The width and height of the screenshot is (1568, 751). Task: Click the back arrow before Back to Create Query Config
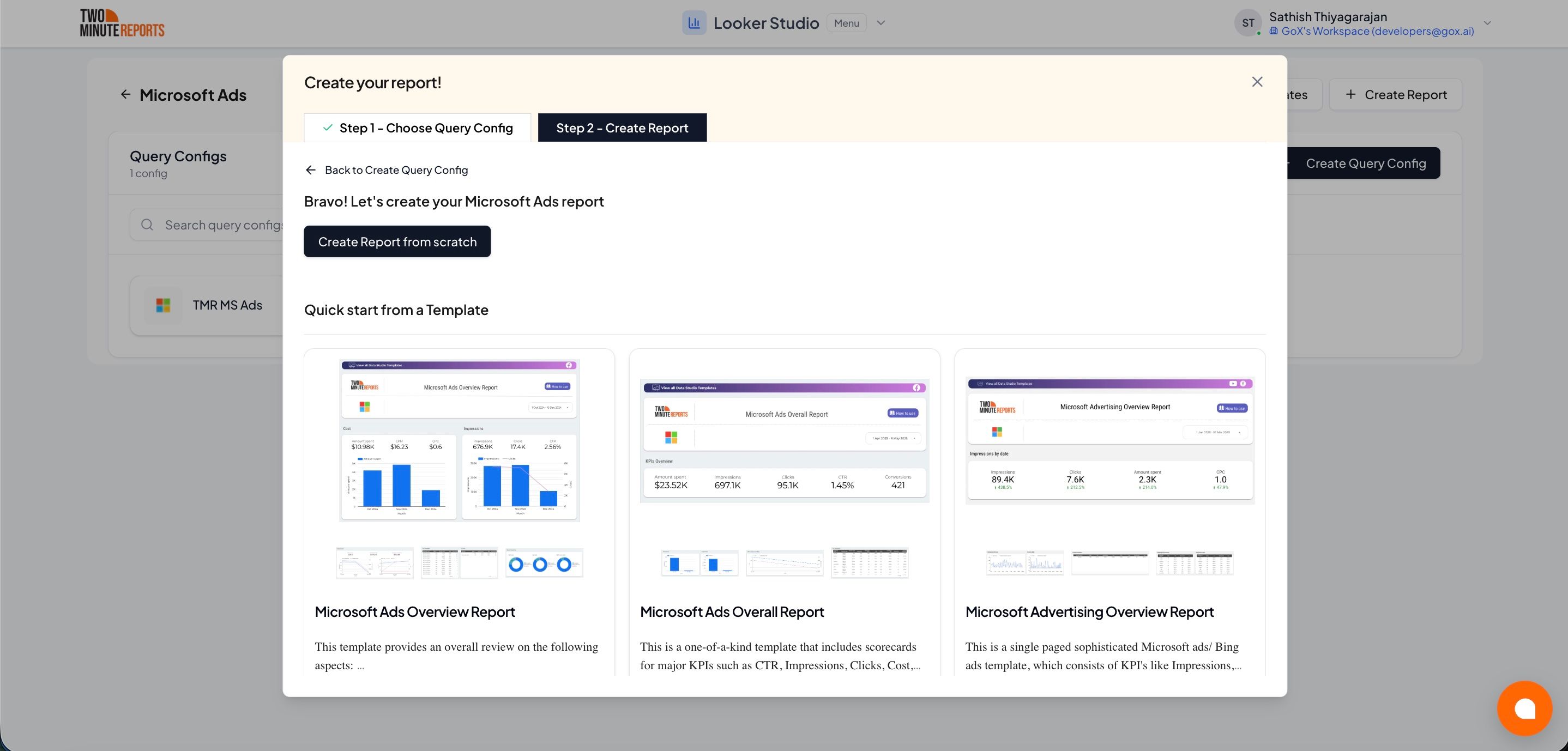310,170
